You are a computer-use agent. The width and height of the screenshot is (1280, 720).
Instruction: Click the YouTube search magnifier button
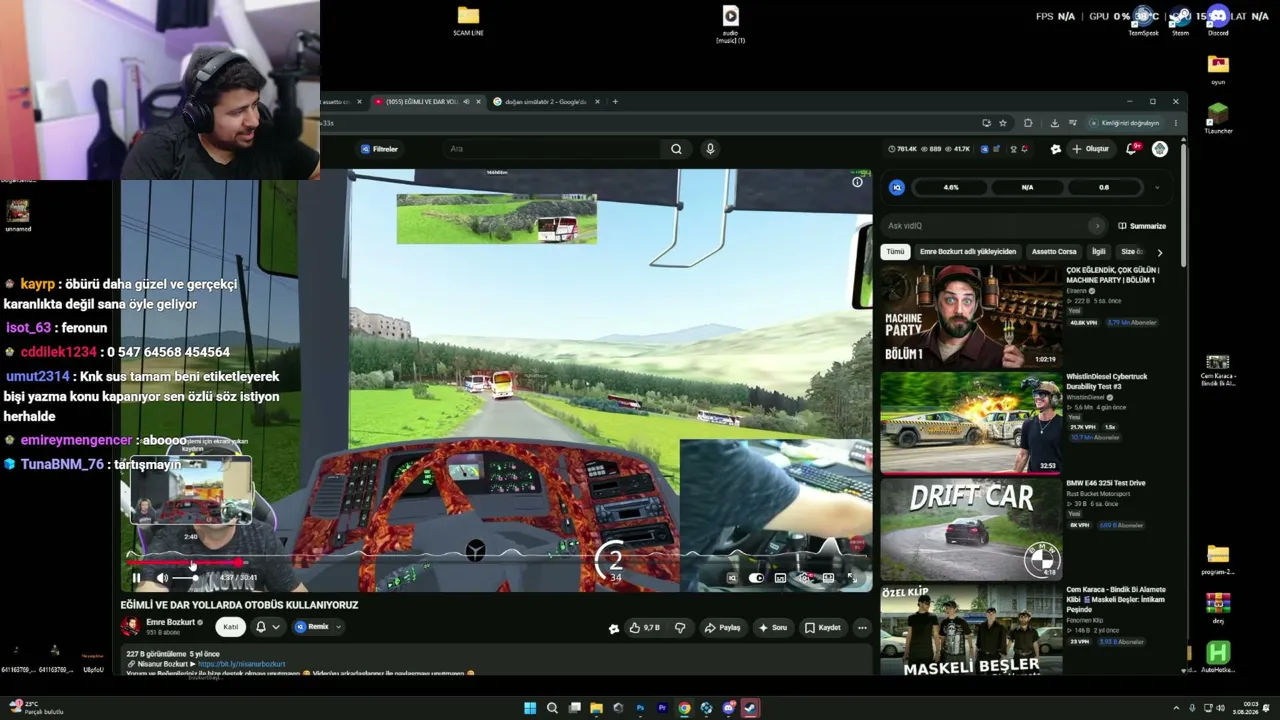[676, 149]
